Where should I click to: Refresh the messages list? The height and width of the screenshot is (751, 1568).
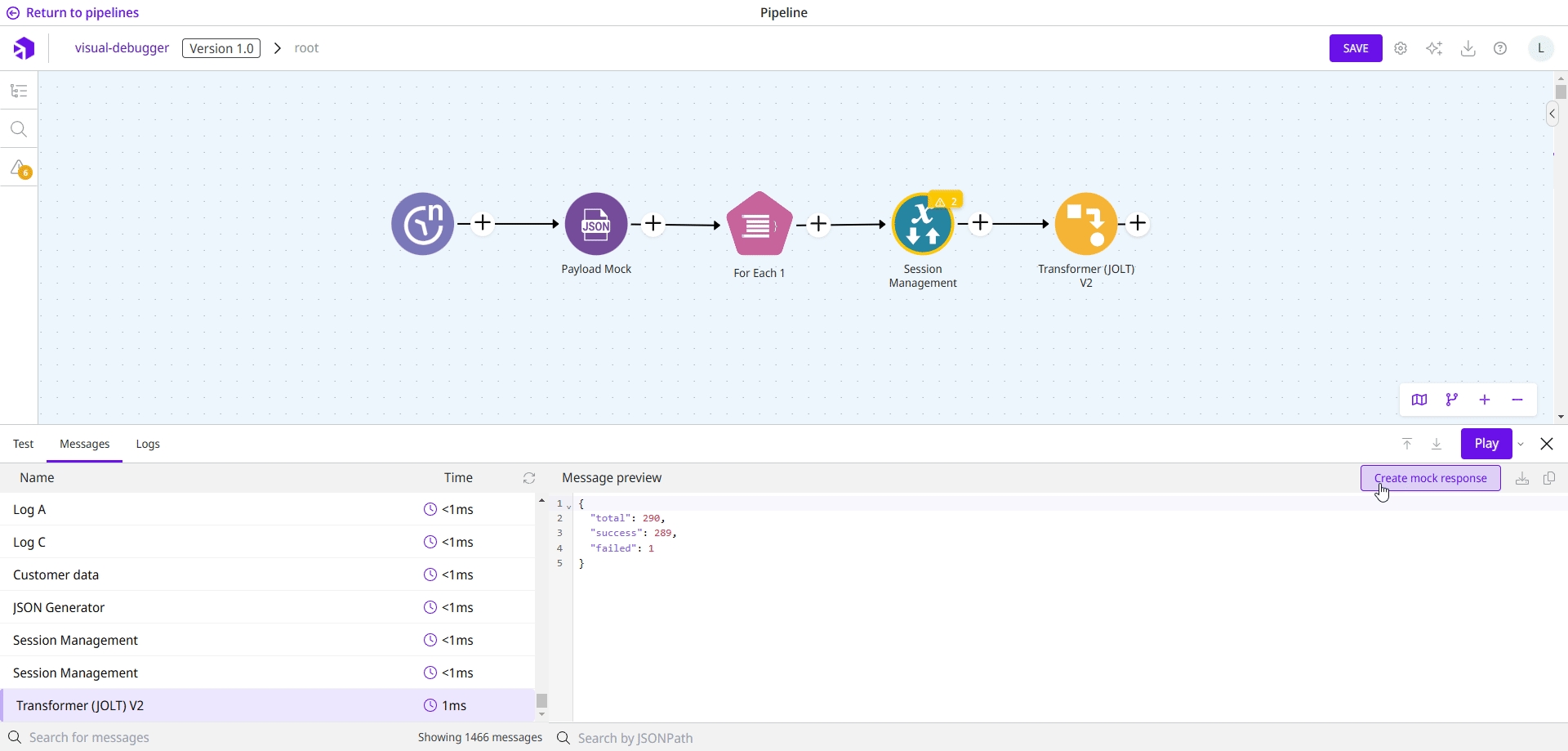[x=529, y=478]
